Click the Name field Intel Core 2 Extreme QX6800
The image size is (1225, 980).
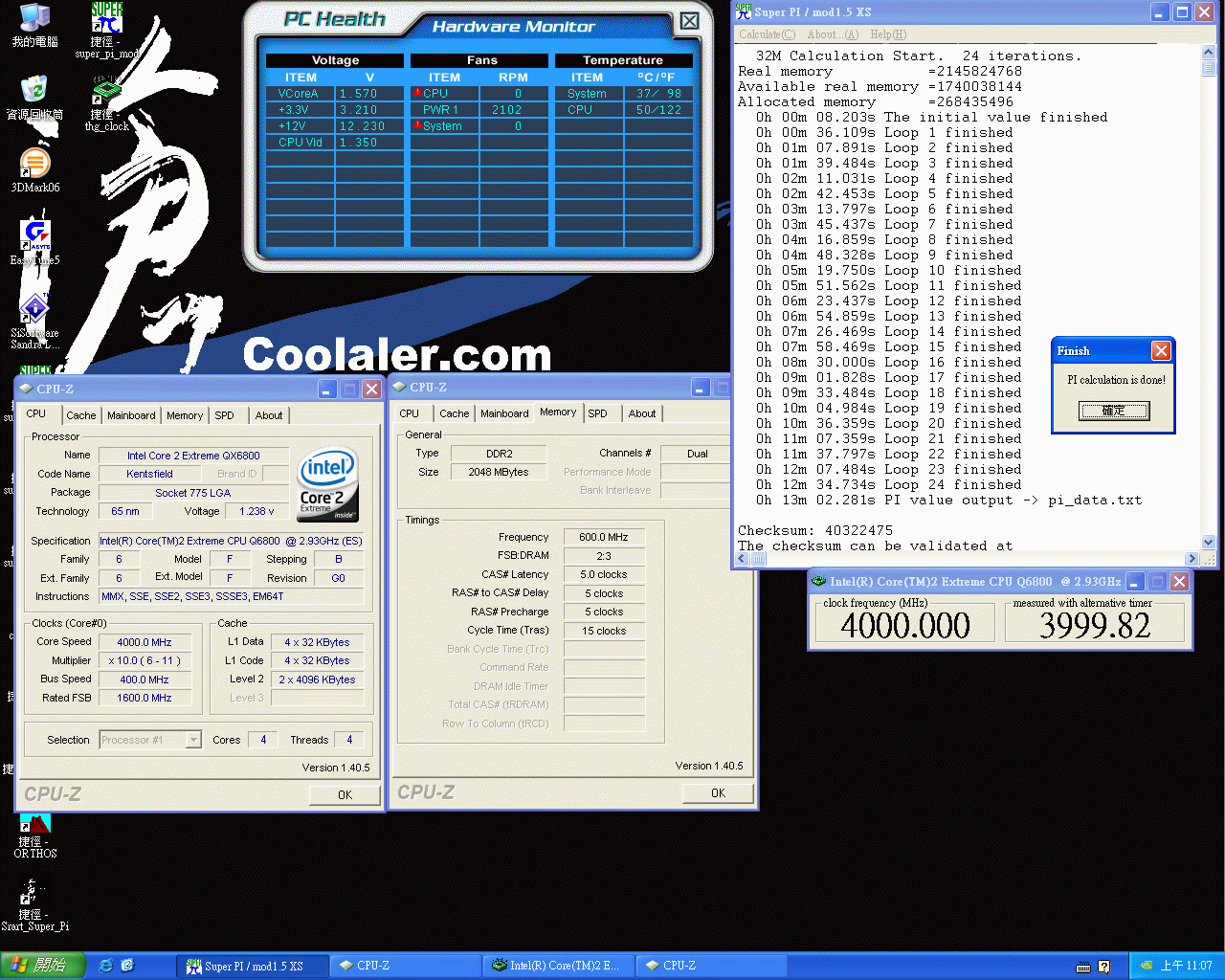pos(193,456)
